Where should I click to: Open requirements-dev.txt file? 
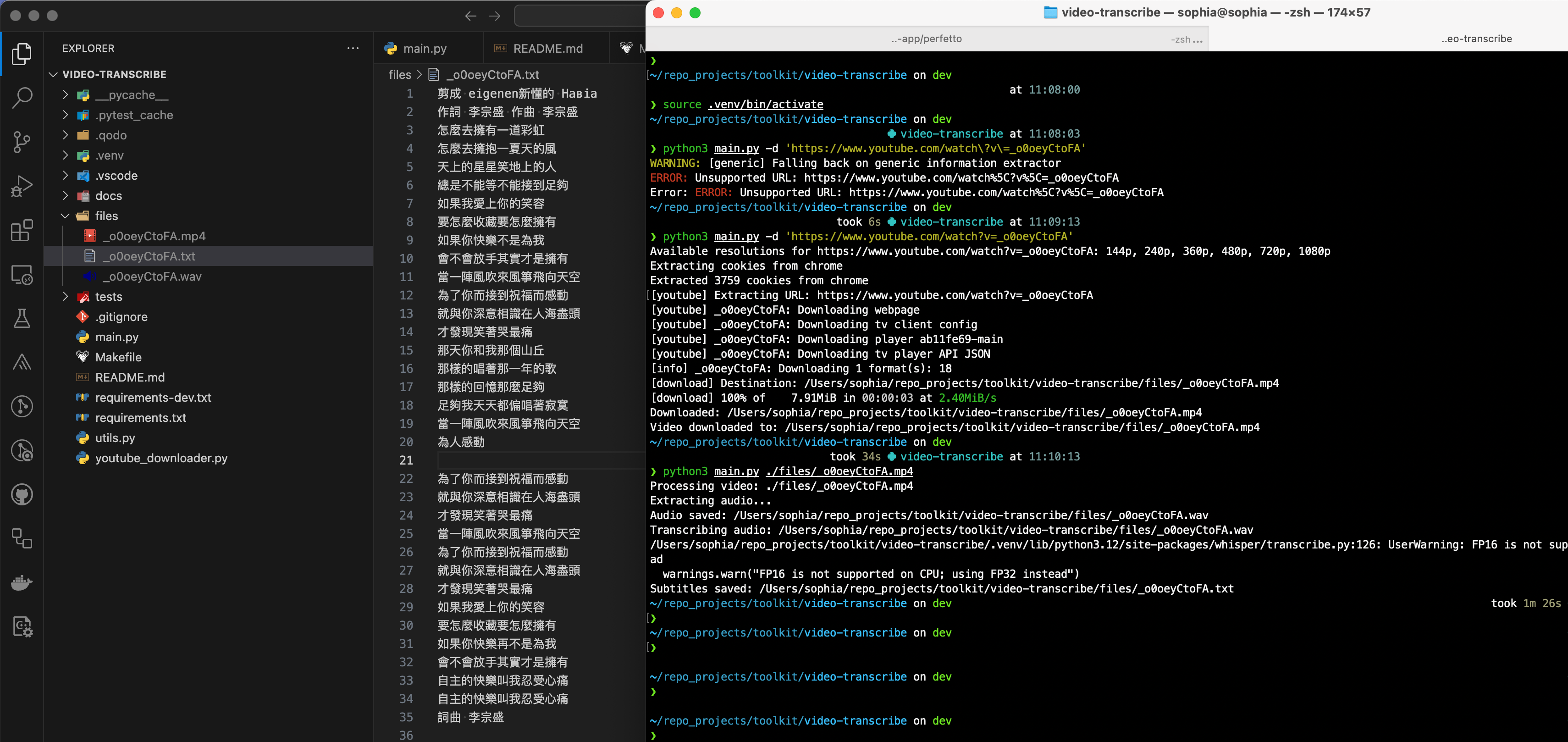tap(208, 398)
